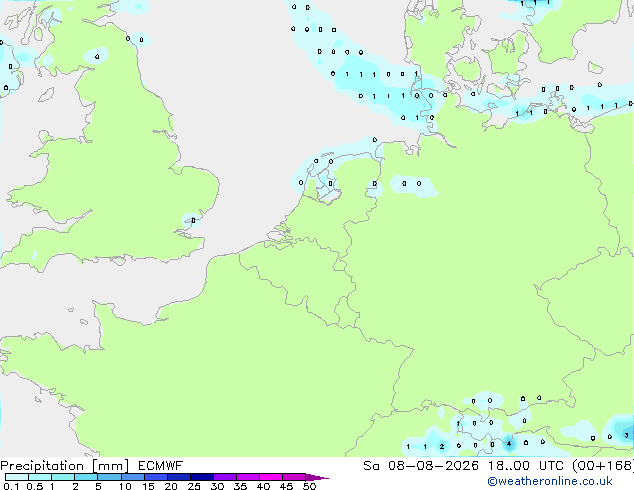Select the 2–5 mm legend color swatch
This screenshot has height=490, width=634.
tap(86, 477)
